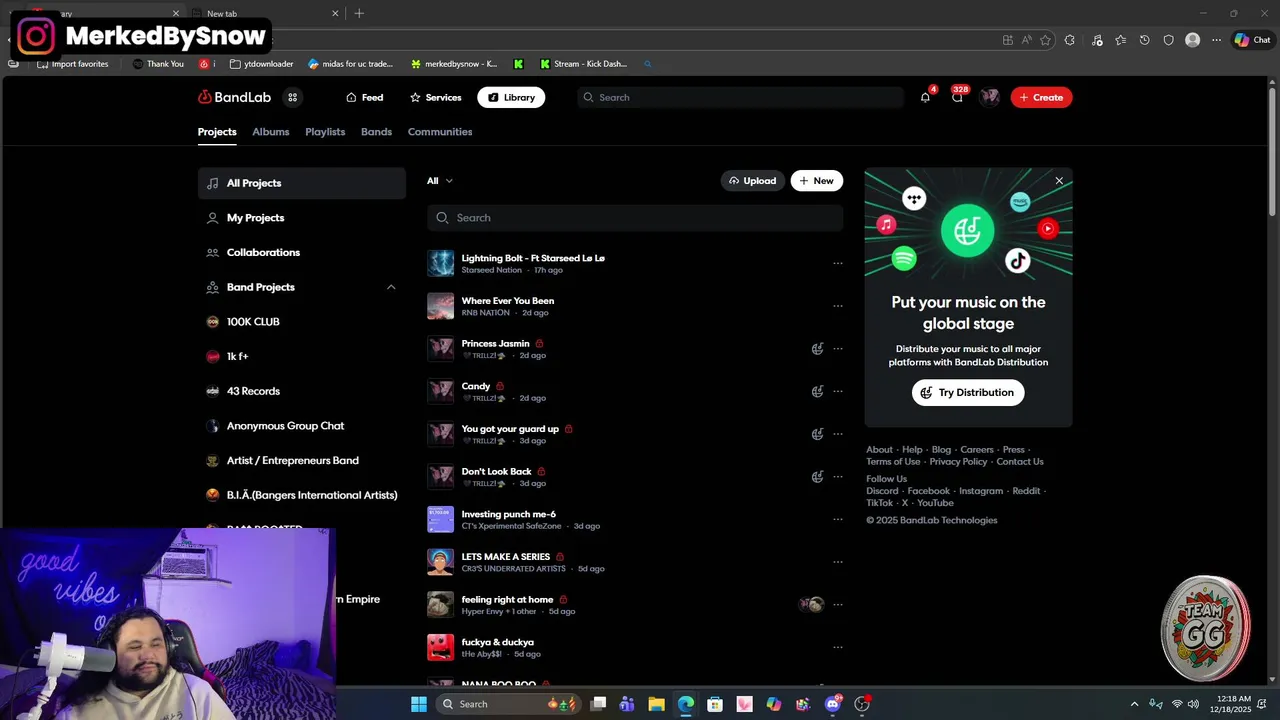The height and width of the screenshot is (720, 1280).
Task: Open more options for Lightning Bolt project
Action: tap(838, 264)
